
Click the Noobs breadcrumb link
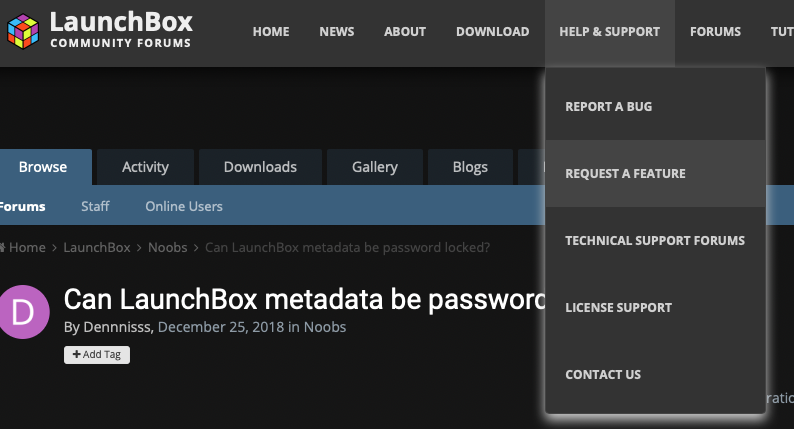(168, 247)
